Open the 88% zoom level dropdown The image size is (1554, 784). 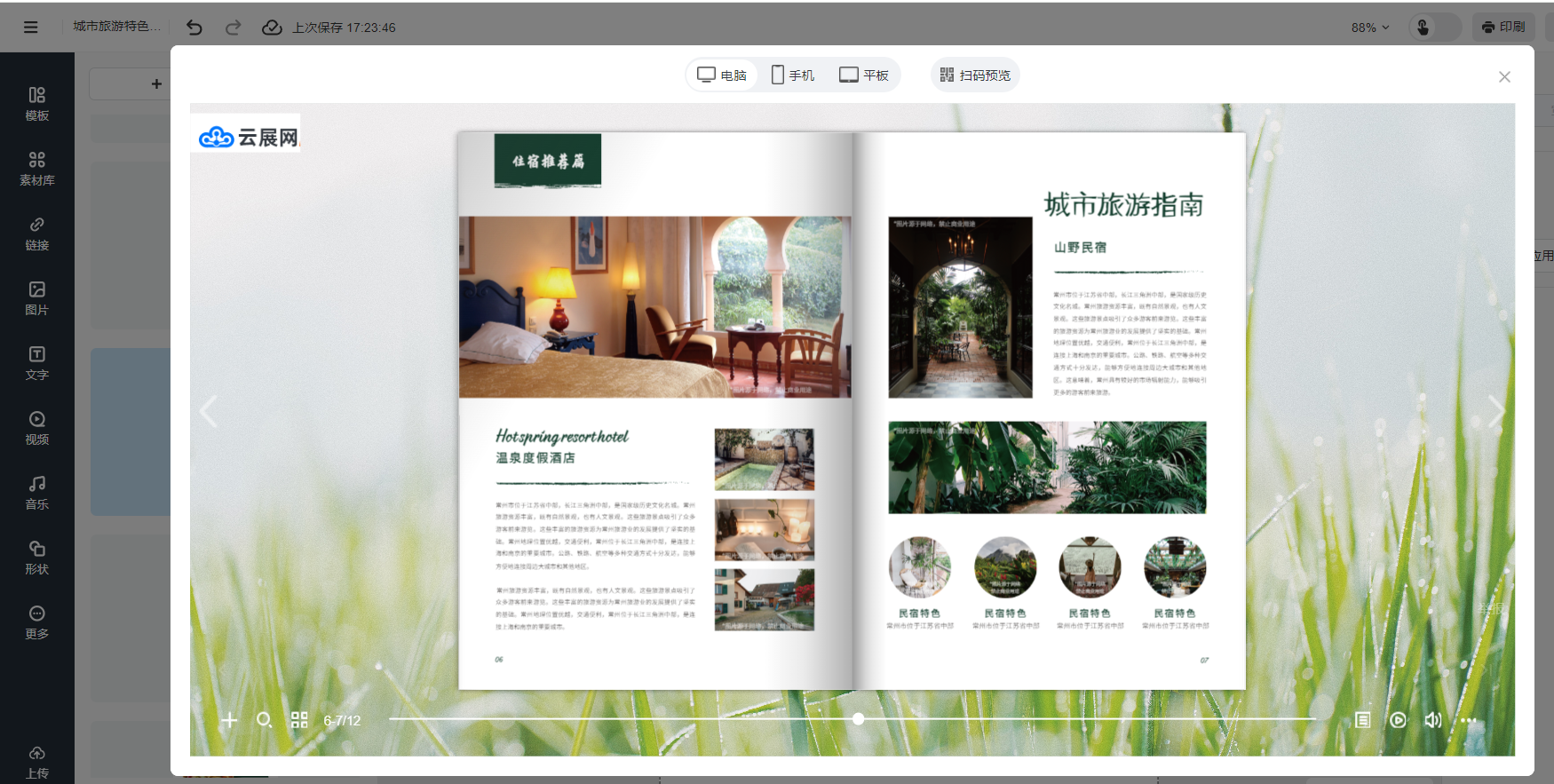tap(1369, 28)
